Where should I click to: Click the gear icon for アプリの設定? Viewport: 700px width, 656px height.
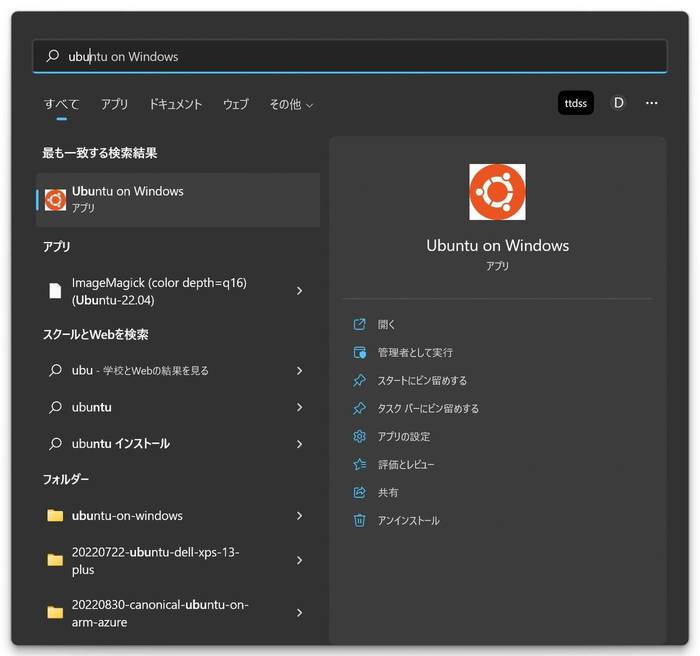(x=359, y=436)
